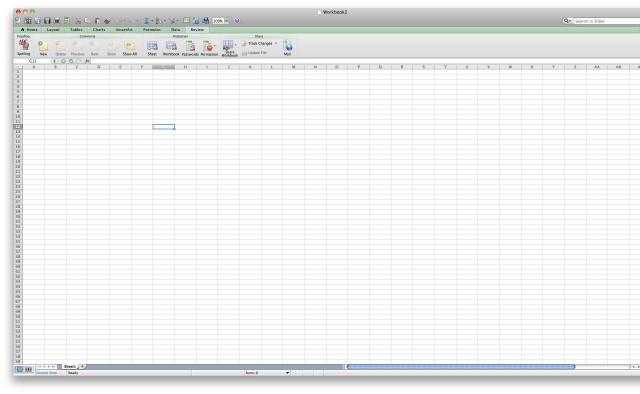Show All comments
Screen dimensions: 640x394
[x=130, y=48]
